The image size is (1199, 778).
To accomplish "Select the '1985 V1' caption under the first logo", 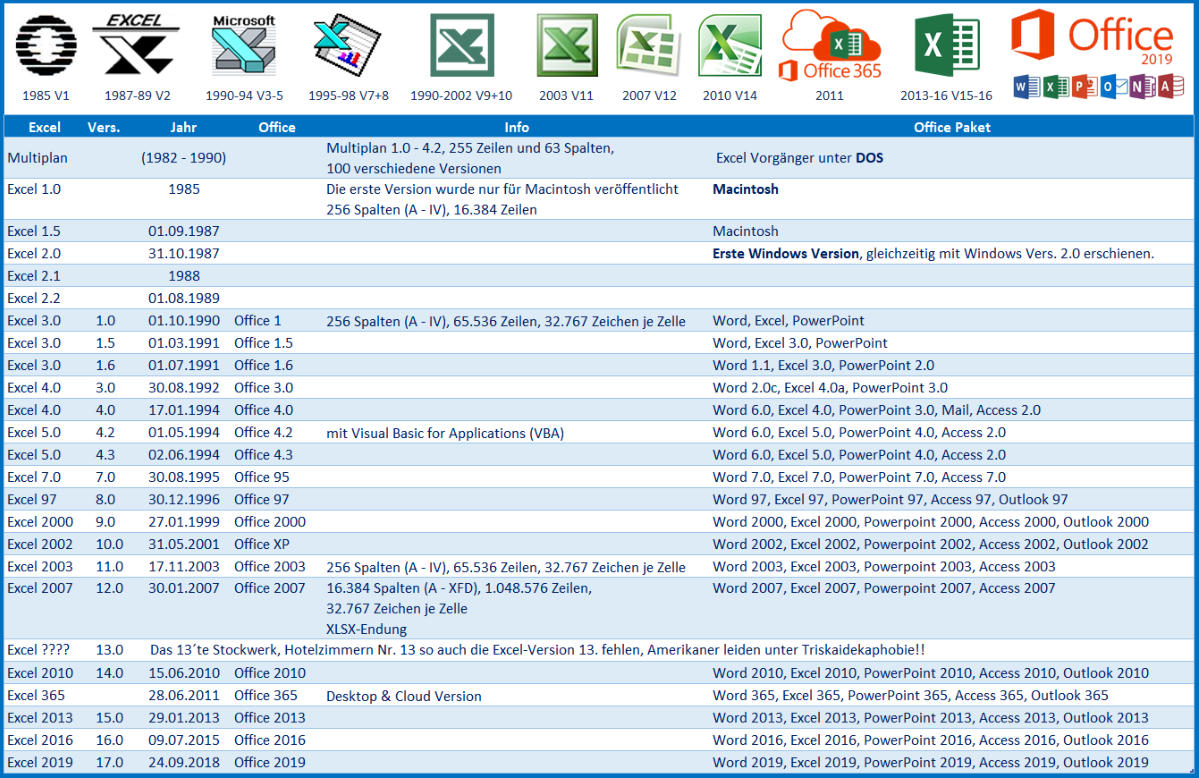I will [46, 96].
